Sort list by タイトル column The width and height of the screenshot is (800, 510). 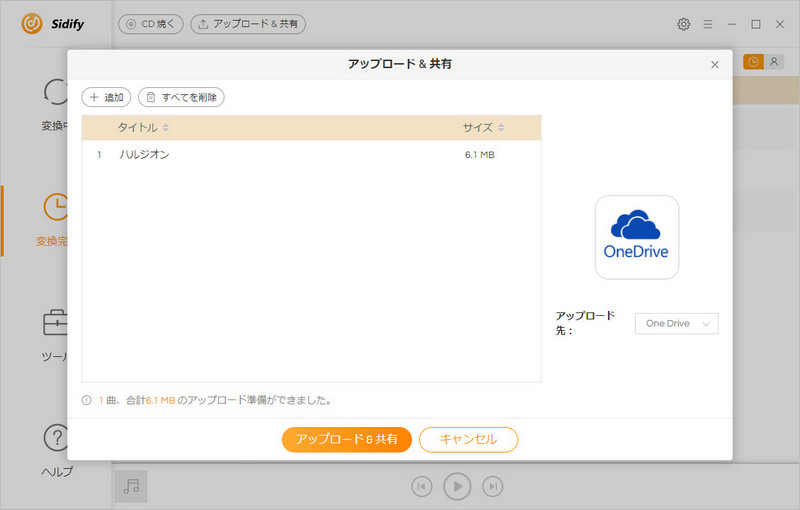point(143,128)
